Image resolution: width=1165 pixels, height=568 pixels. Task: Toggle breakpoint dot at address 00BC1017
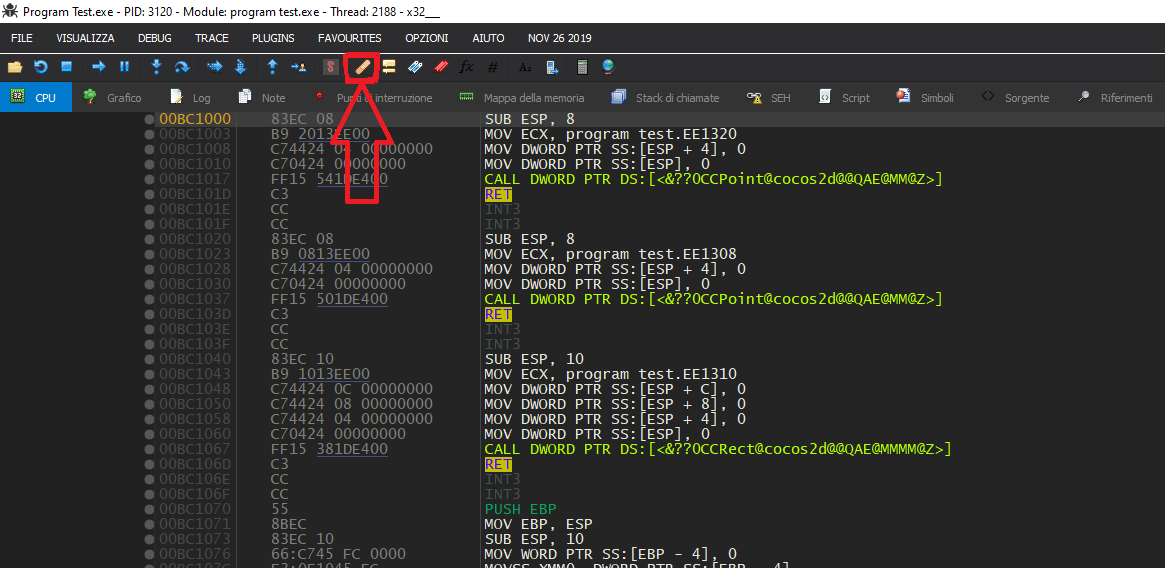149,179
